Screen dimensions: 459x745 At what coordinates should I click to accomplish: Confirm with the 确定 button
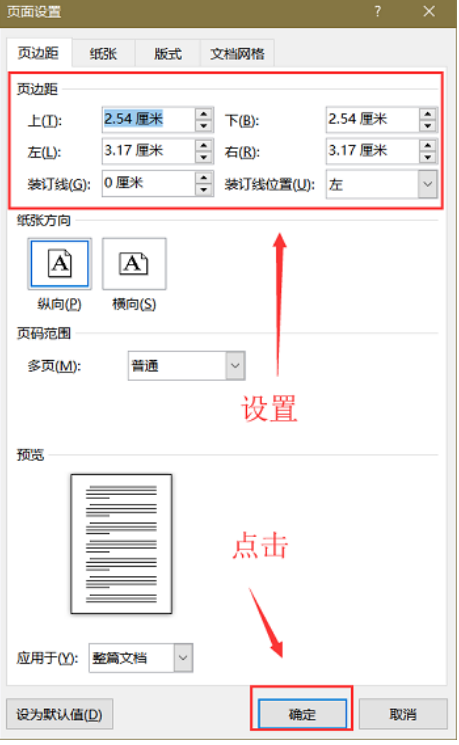302,714
